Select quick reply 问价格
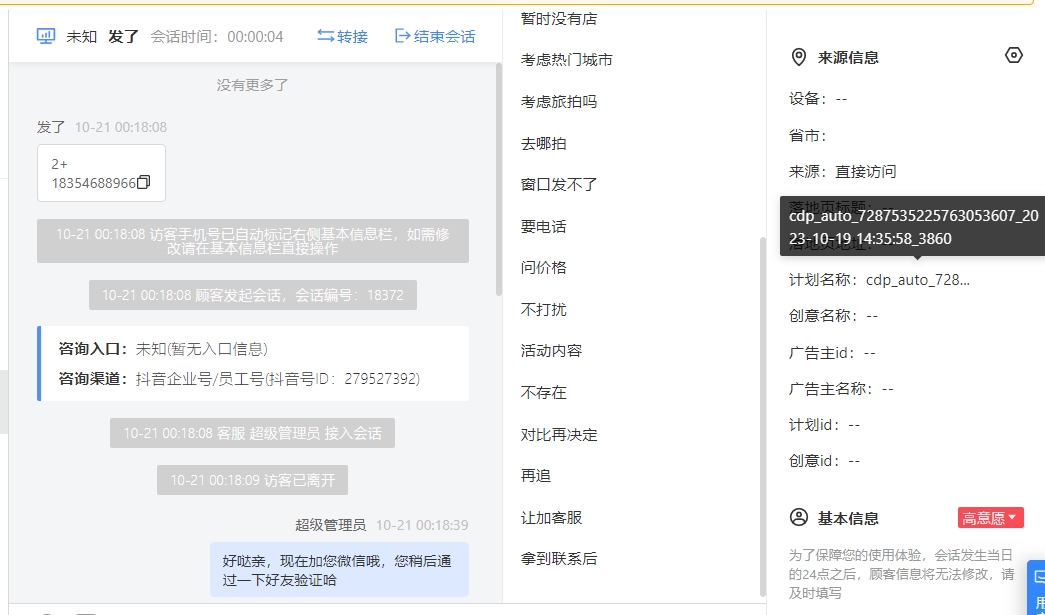The width and height of the screenshot is (1045, 615). (543, 268)
